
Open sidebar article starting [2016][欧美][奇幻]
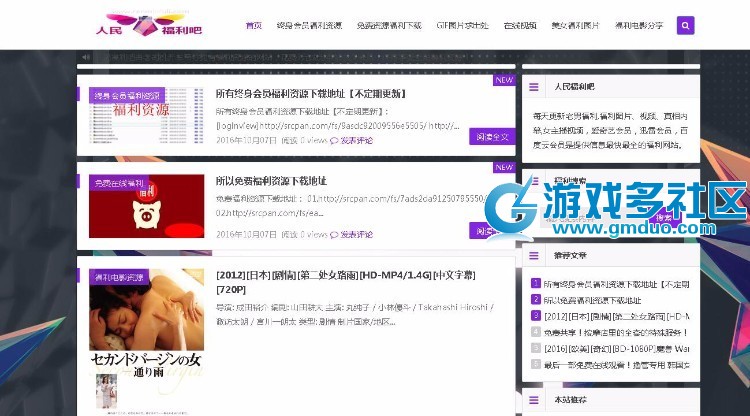pos(616,349)
